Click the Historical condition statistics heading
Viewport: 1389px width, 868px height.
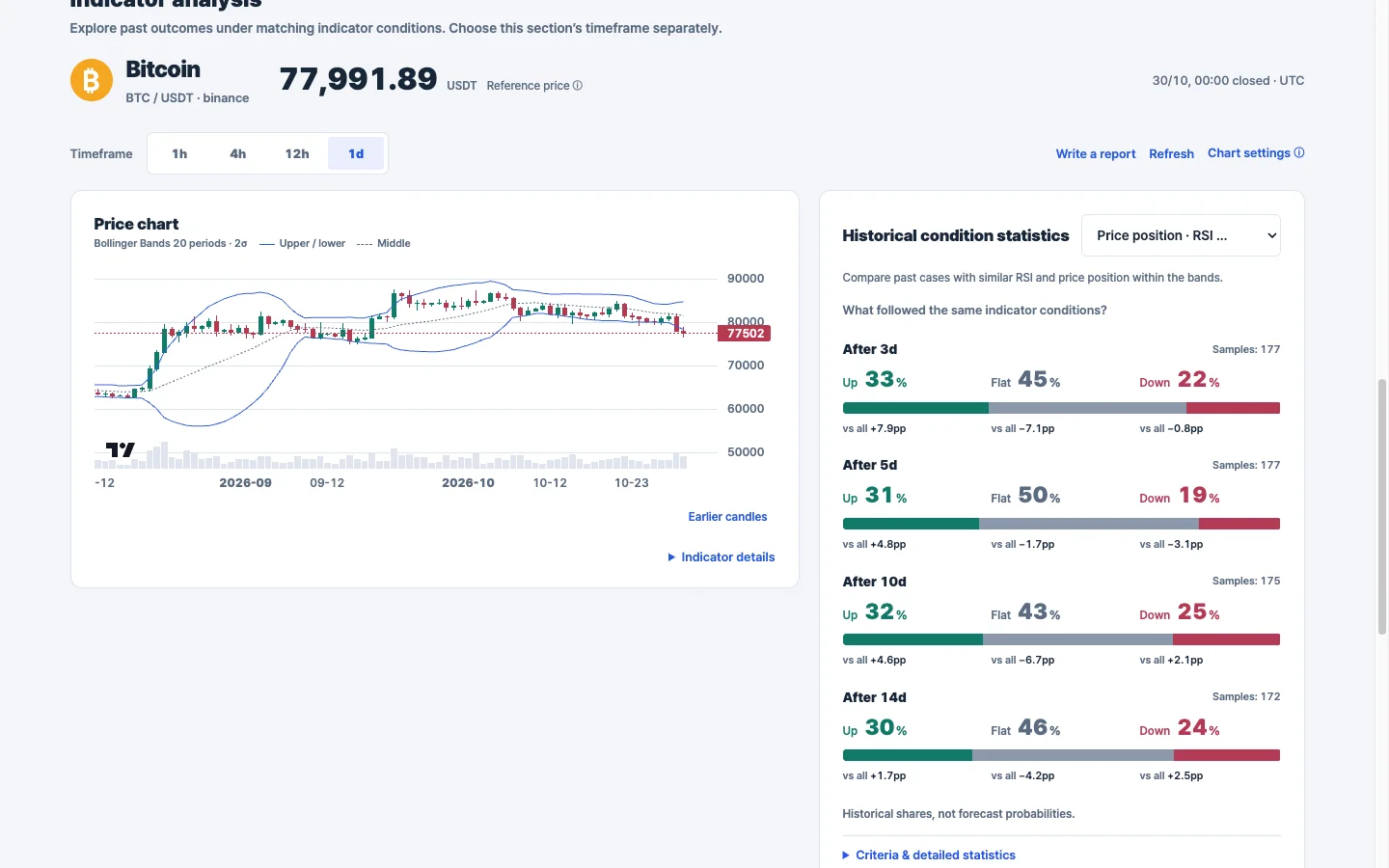[956, 235]
